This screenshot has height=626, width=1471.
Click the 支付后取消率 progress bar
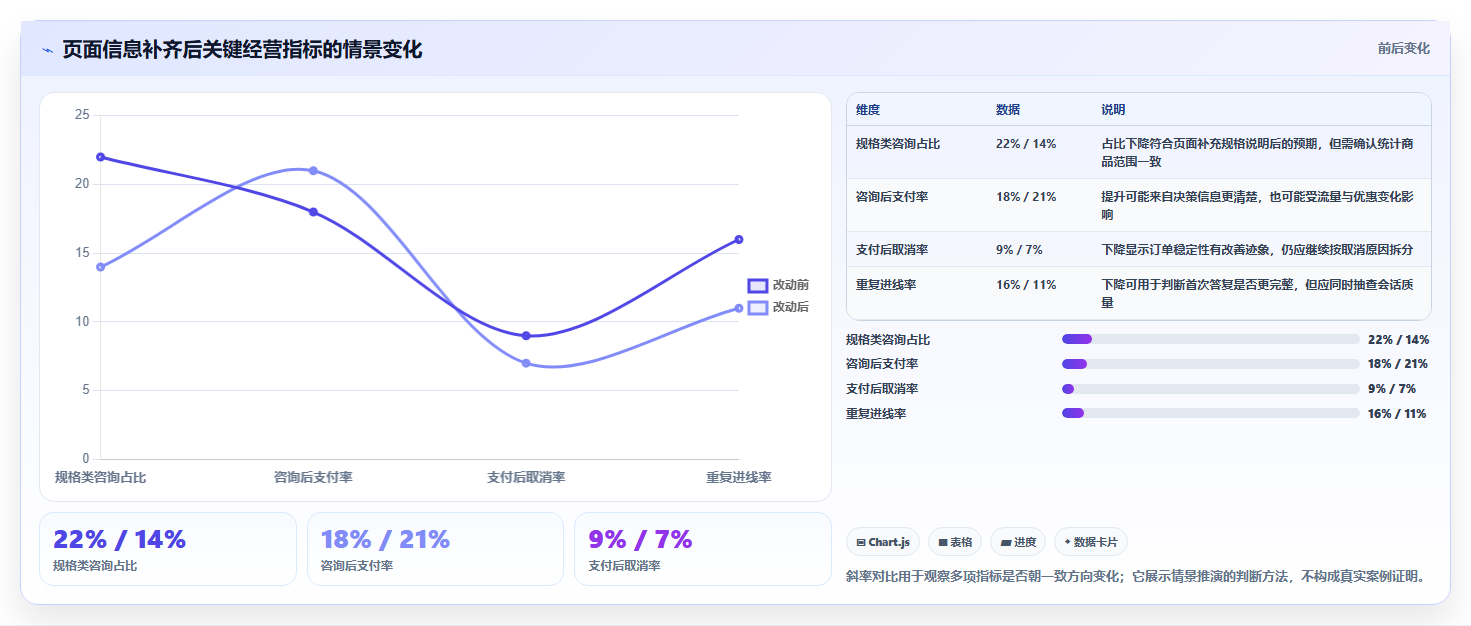[1210, 389]
